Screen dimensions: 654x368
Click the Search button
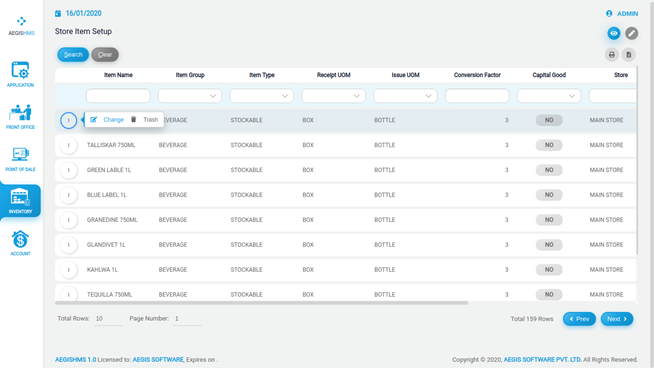coord(73,55)
